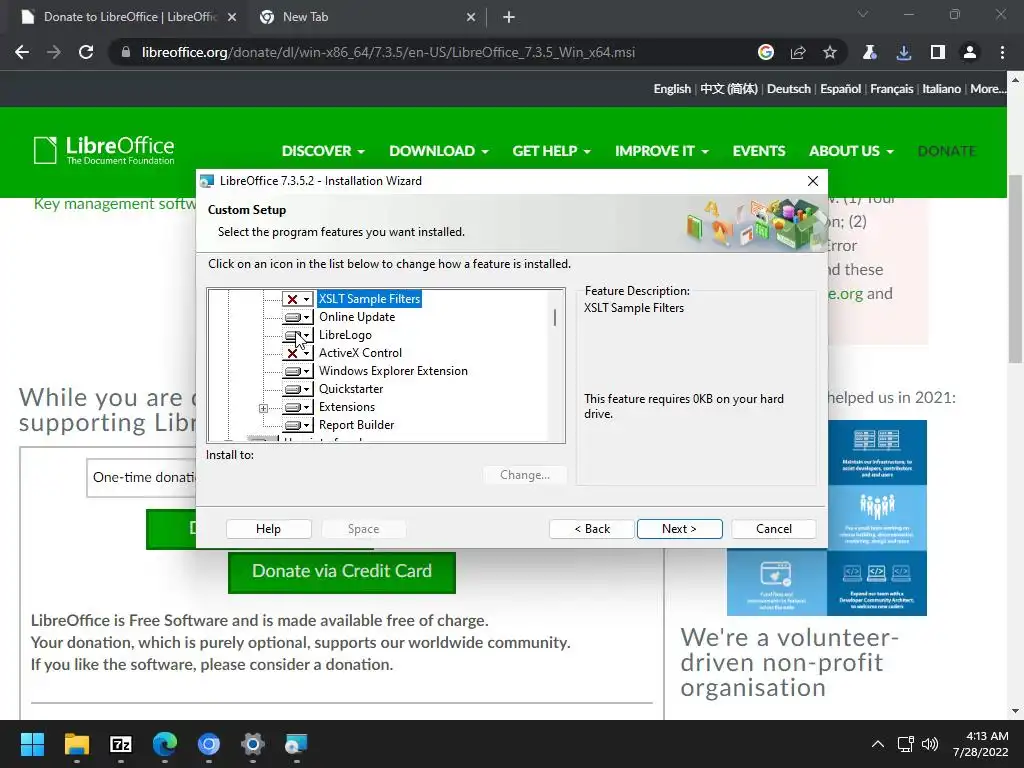Open the Windows Start menu
This screenshot has width=1024, height=768.
[32, 744]
